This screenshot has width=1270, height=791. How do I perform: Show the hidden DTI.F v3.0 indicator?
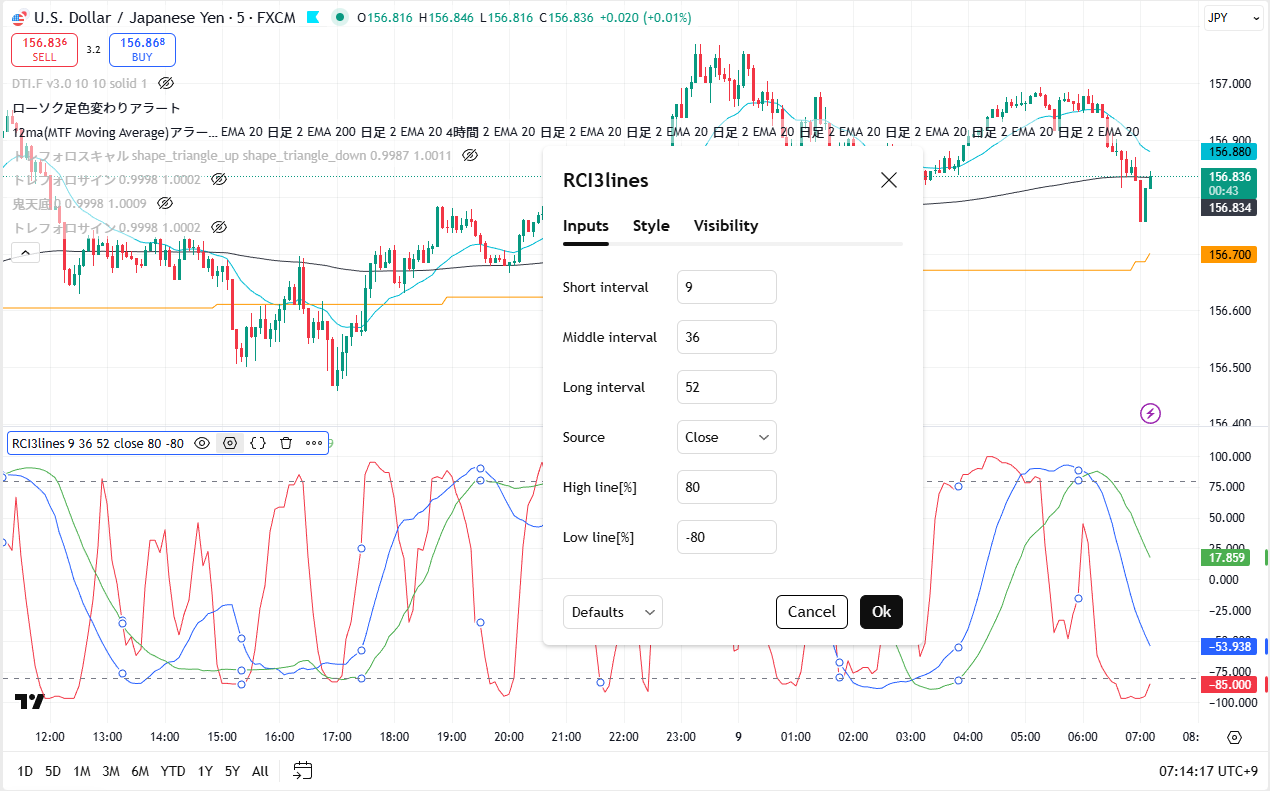pyautogui.click(x=166, y=84)
